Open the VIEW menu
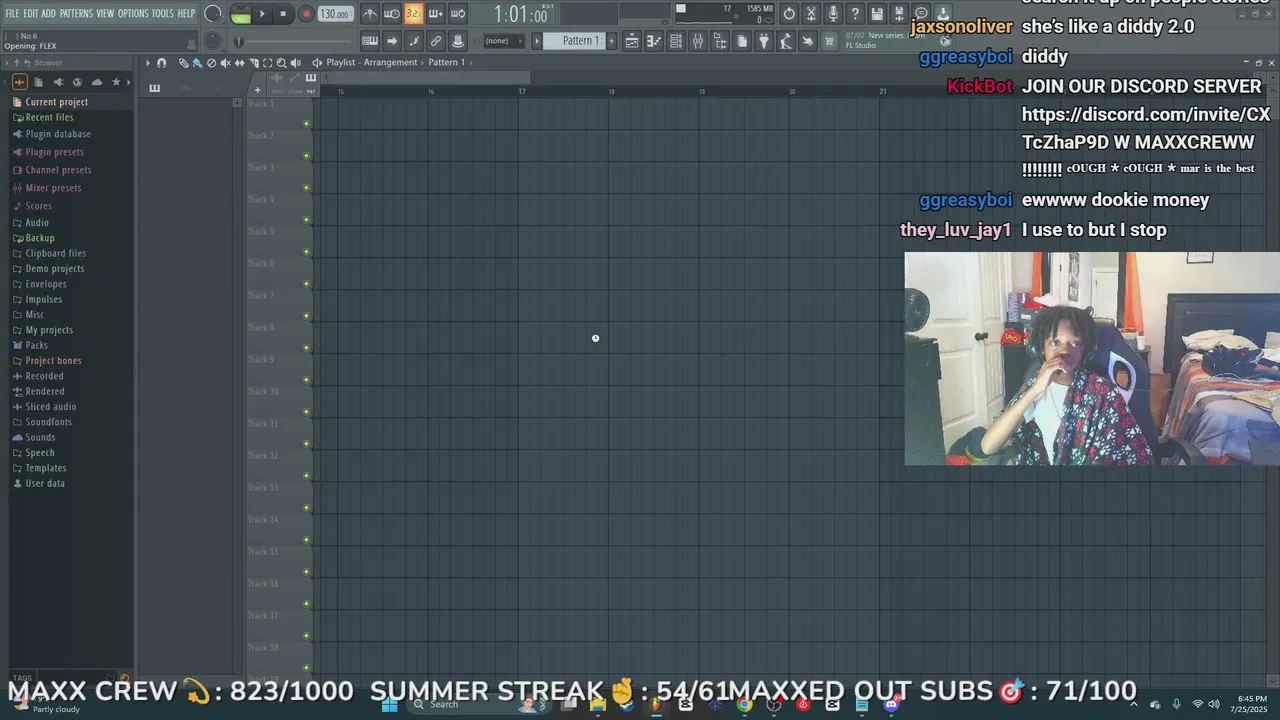Screen dimensions: 1280x720 pos(105,14)
